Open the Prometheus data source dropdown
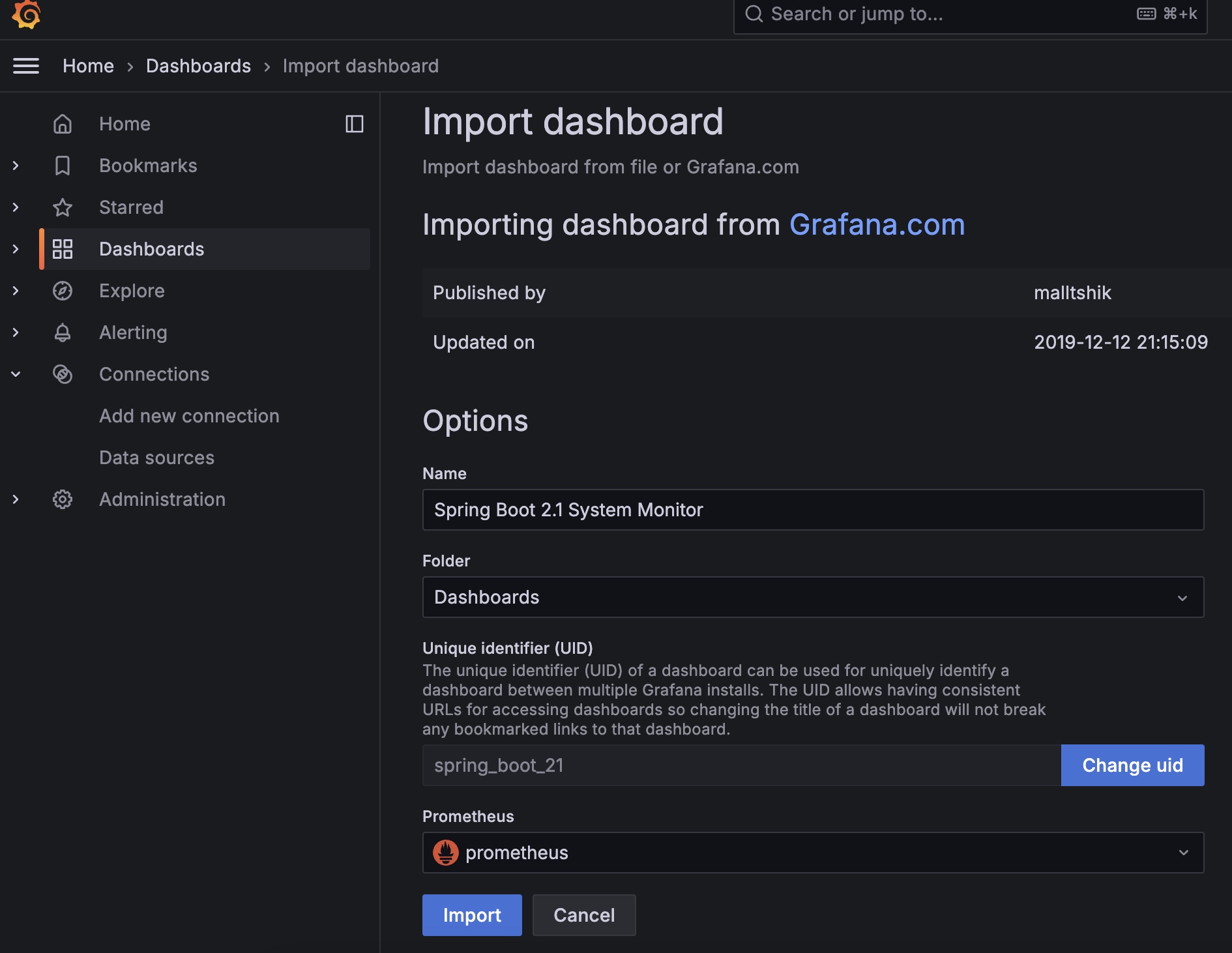The image size is (1232, 953). click(x=813, y=853)
